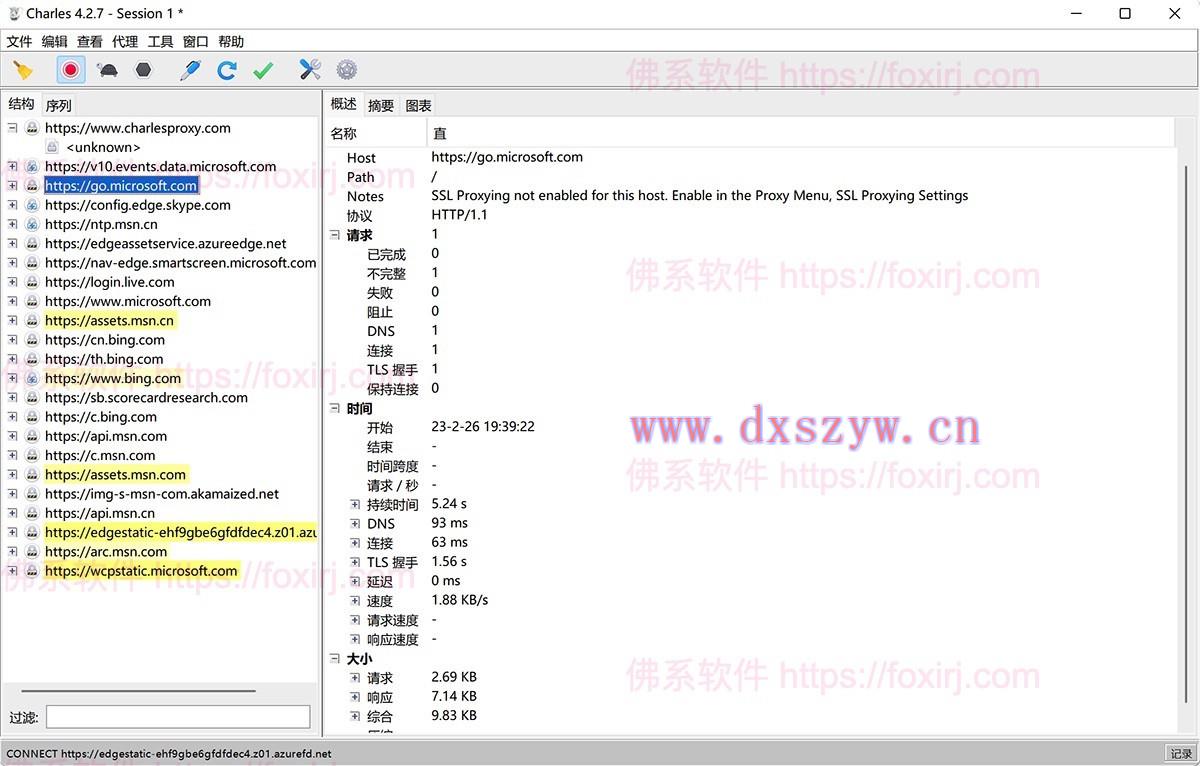Image resolution: width=1200 pixels, height=766 pixels.
Task: Toggle breakpoints with the hexagon icon
Action: 144,70
